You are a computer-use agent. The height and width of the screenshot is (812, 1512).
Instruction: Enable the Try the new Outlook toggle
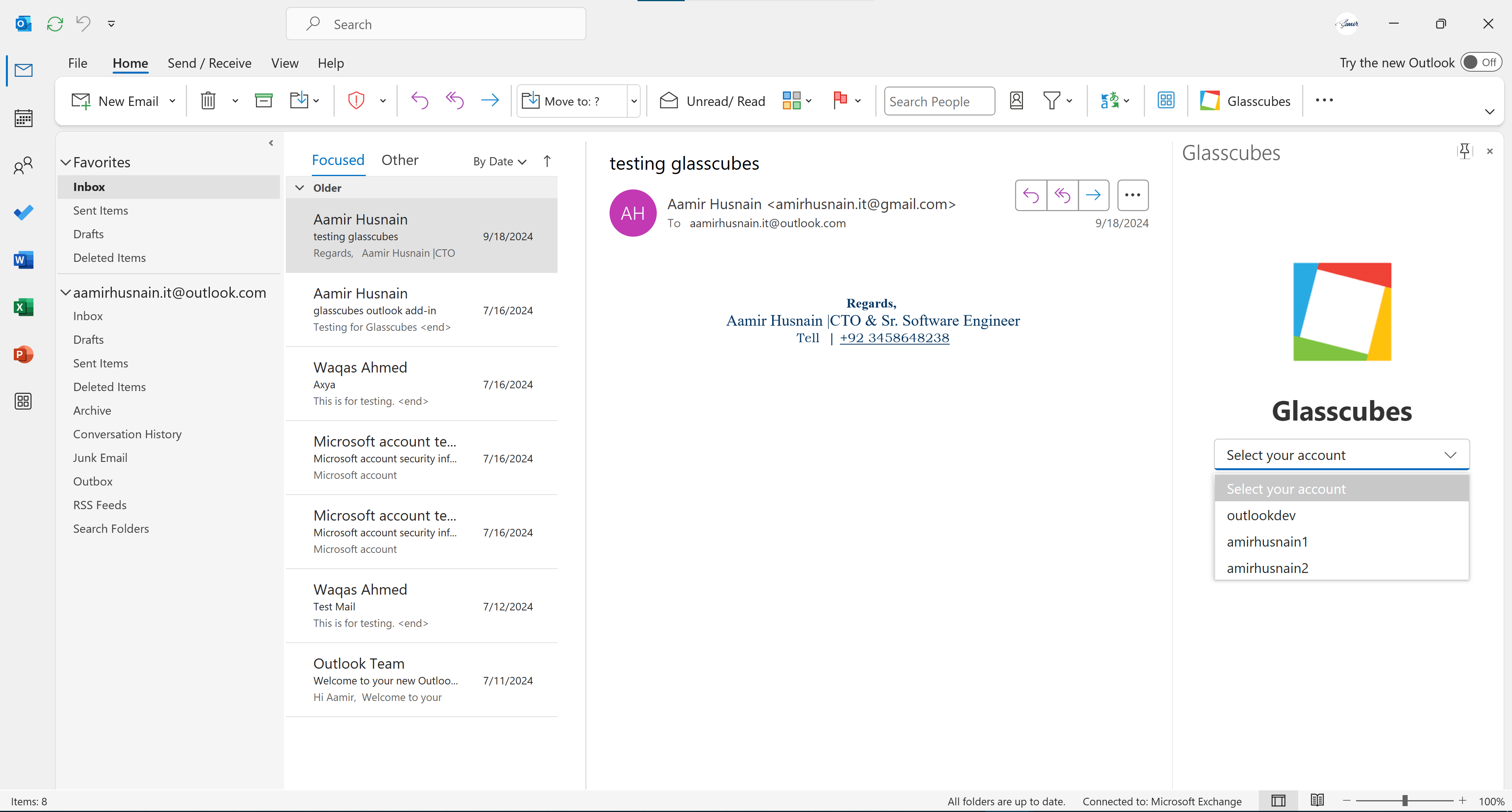click(x=1480, y=62)
